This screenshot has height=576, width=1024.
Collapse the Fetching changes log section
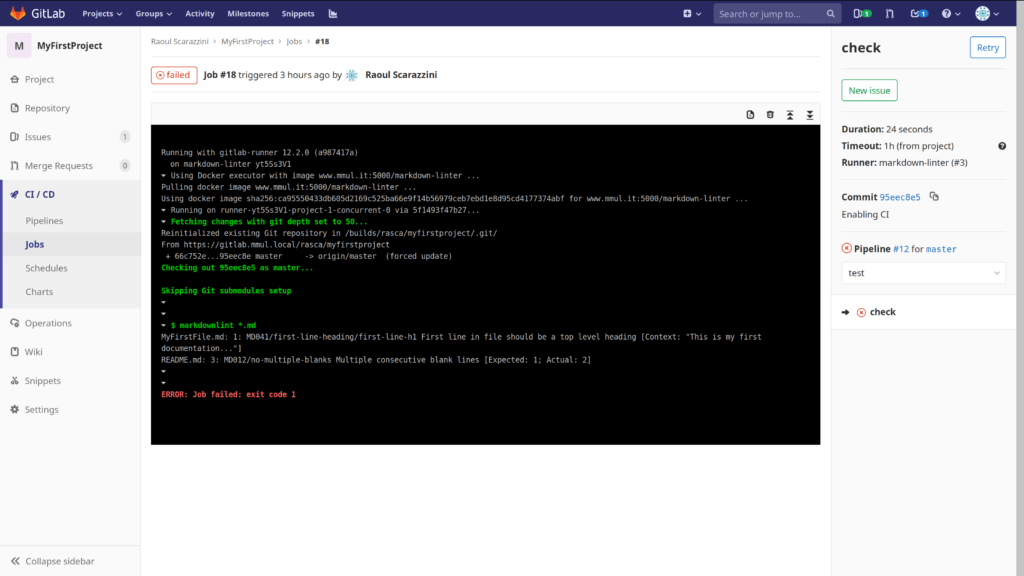(x=164, y=222)
